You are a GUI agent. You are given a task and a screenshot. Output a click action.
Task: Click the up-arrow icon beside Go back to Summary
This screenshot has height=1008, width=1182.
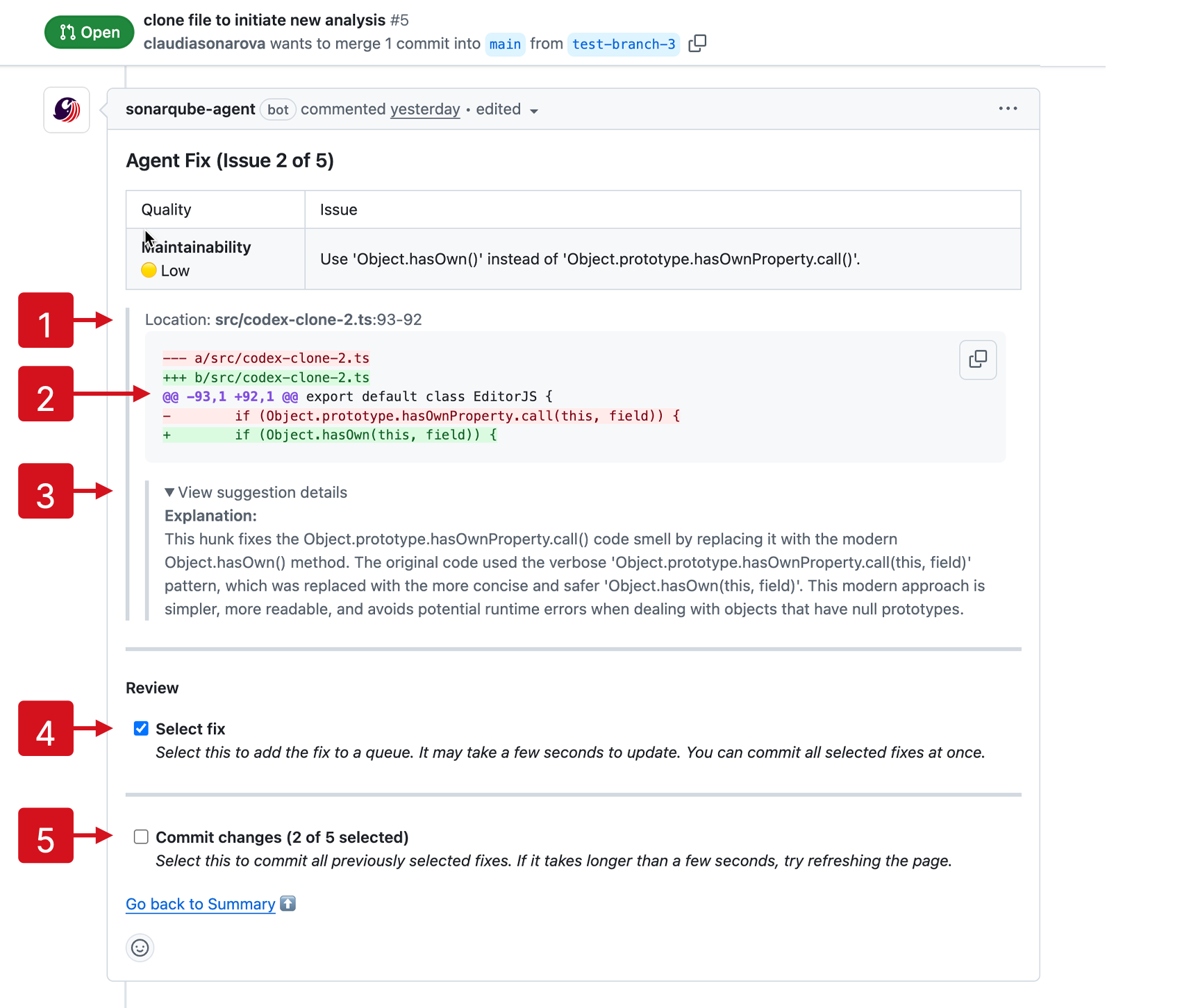pos(288,903)
